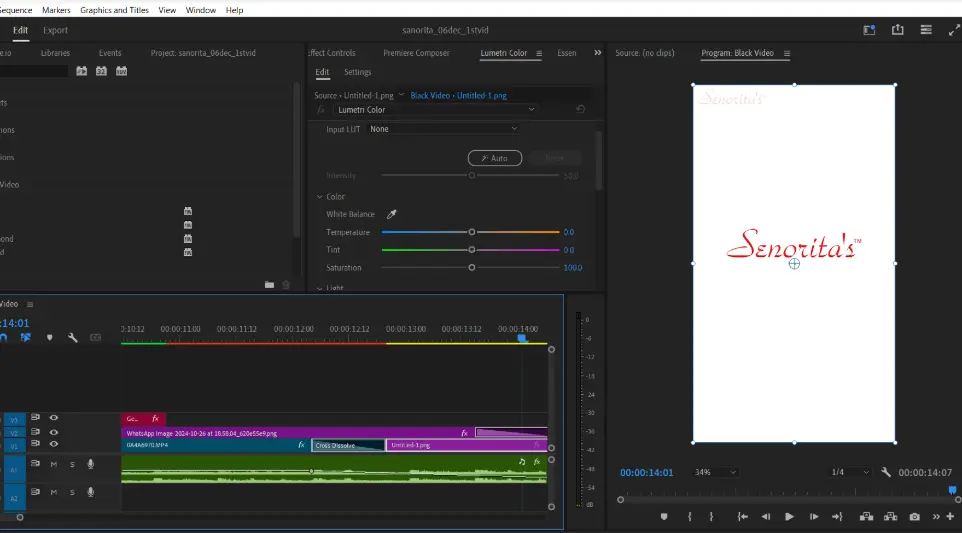
Task: Show hidden panel tabs overflow arrows
Action: click(x=598, y=53)
